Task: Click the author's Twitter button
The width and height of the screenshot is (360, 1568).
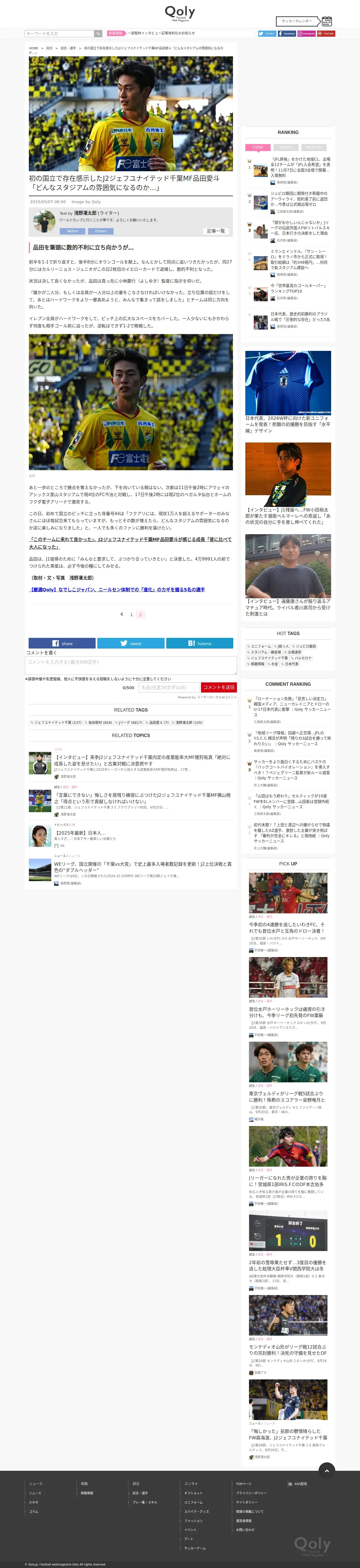Action: coord(73,231)
